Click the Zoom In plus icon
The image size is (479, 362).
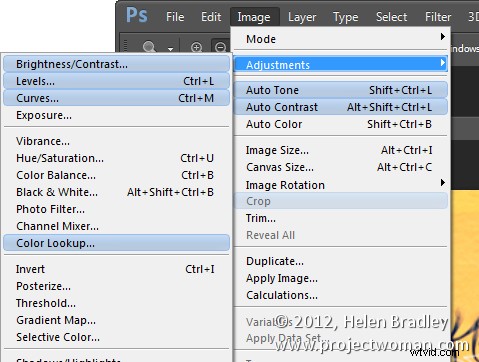point(197,47)
